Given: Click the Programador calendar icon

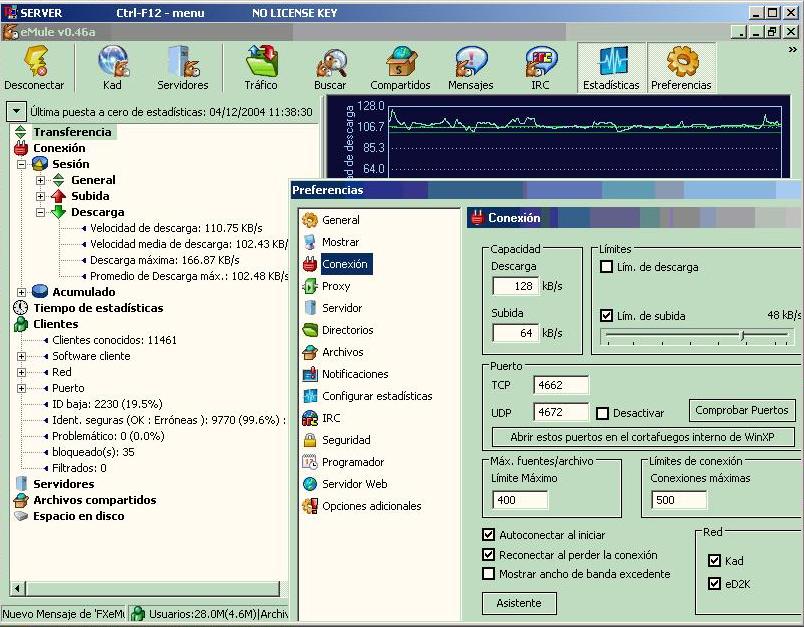Looking at the screenshot, I should coord(310,462).
